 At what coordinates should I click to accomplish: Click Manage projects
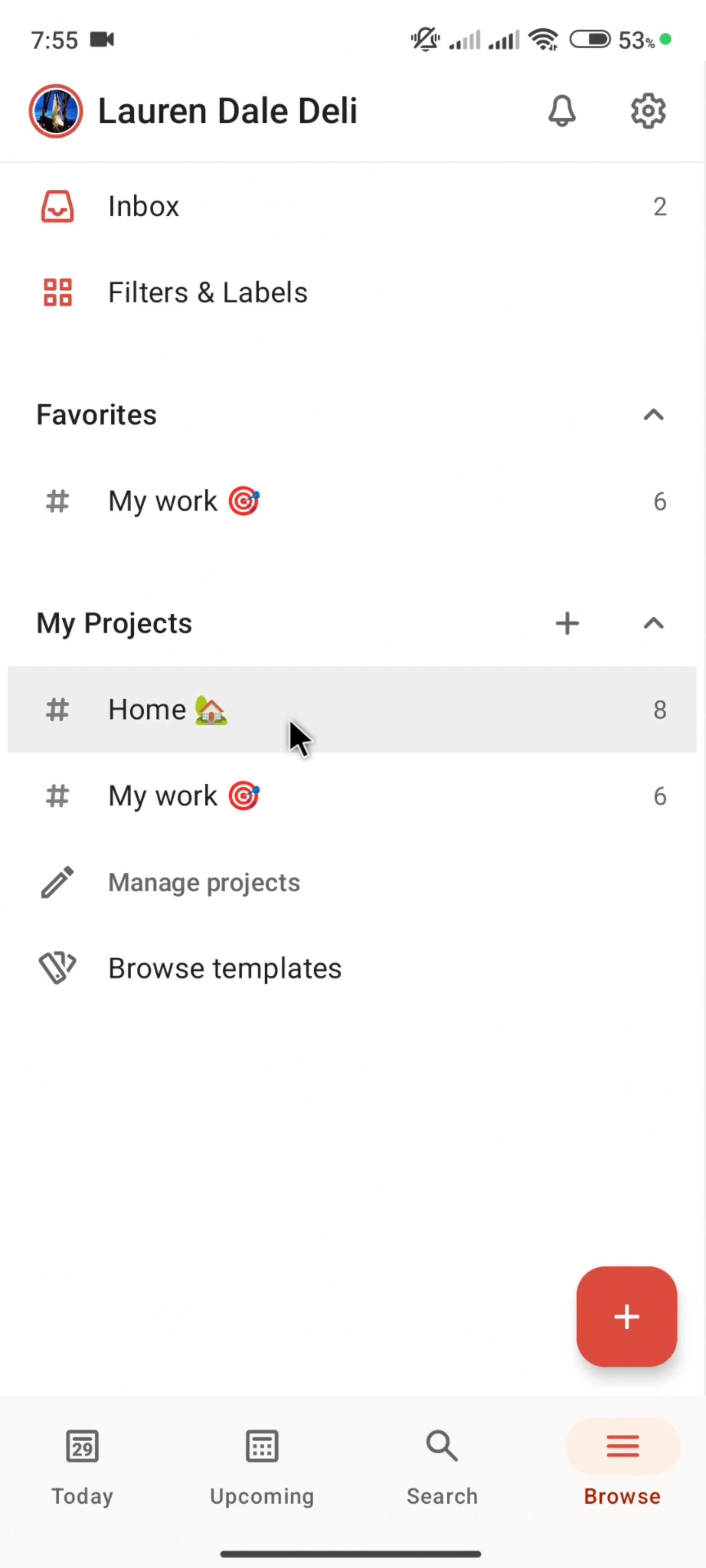(x=204, y=883)
